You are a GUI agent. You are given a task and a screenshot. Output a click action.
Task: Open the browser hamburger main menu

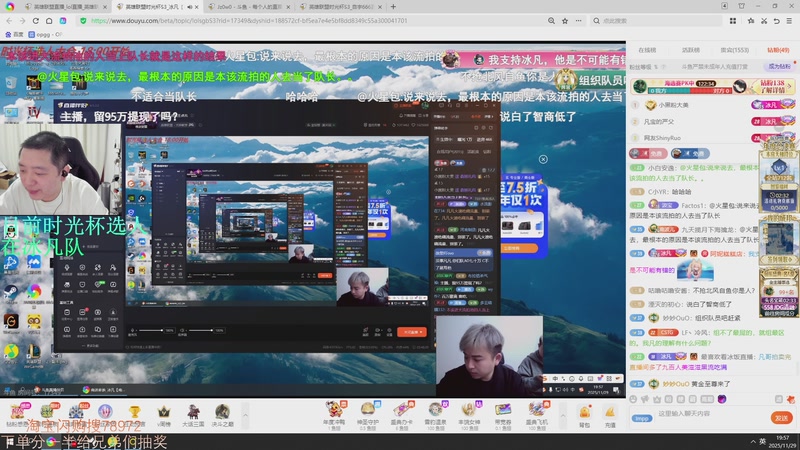[x=789, y=21]
